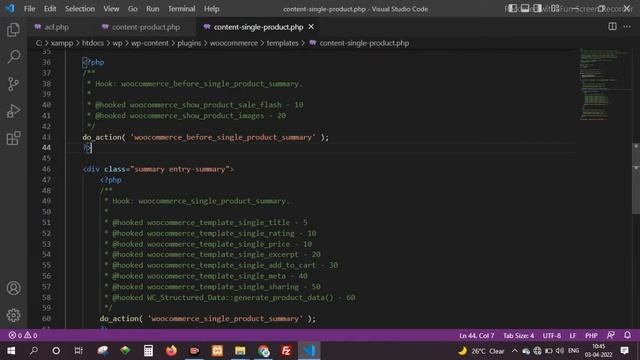Open the Calculator from the taskbar
The image size is (640, 360).
148,351
